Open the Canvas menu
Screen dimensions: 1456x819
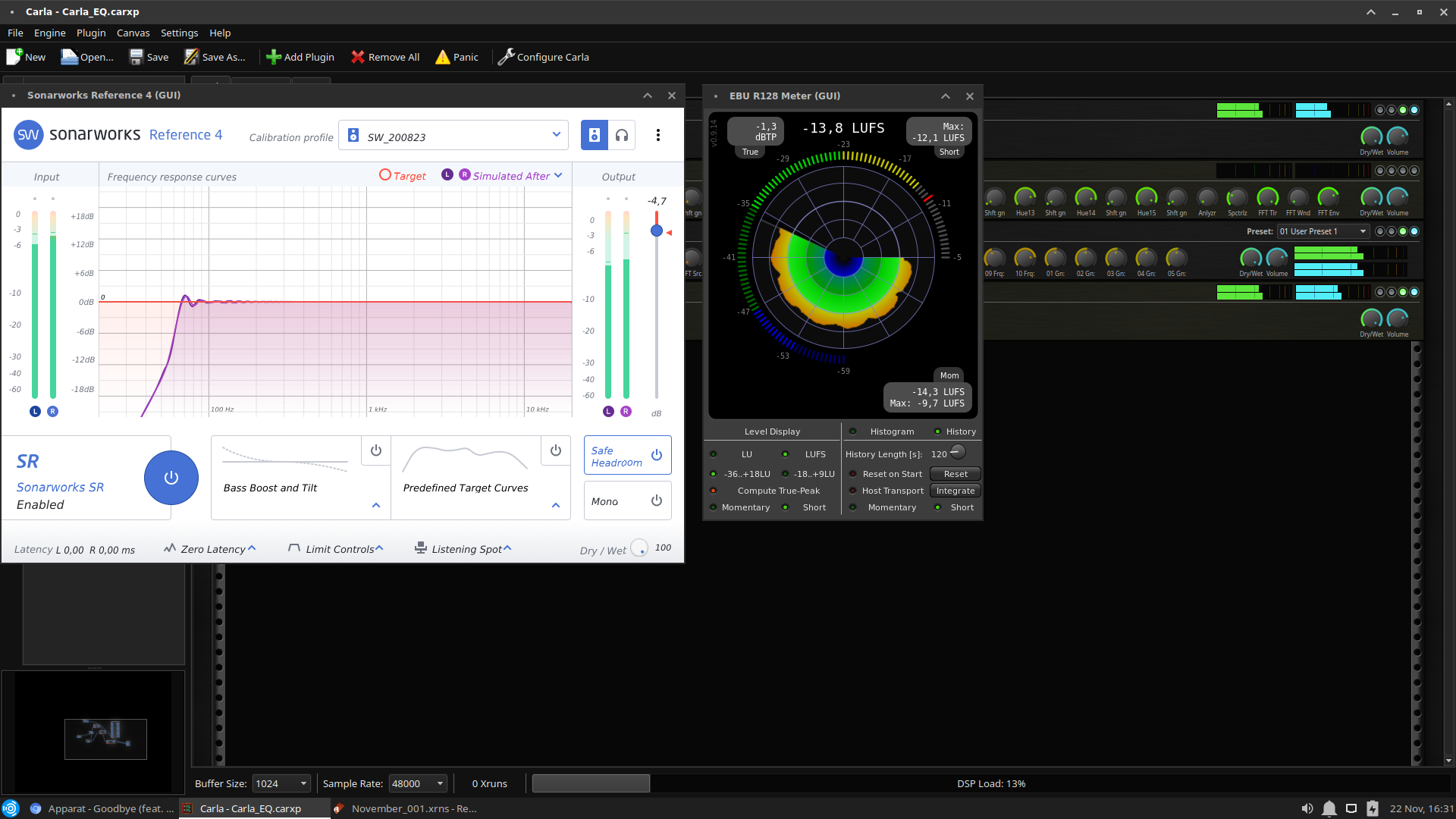[x=133, y=33]
